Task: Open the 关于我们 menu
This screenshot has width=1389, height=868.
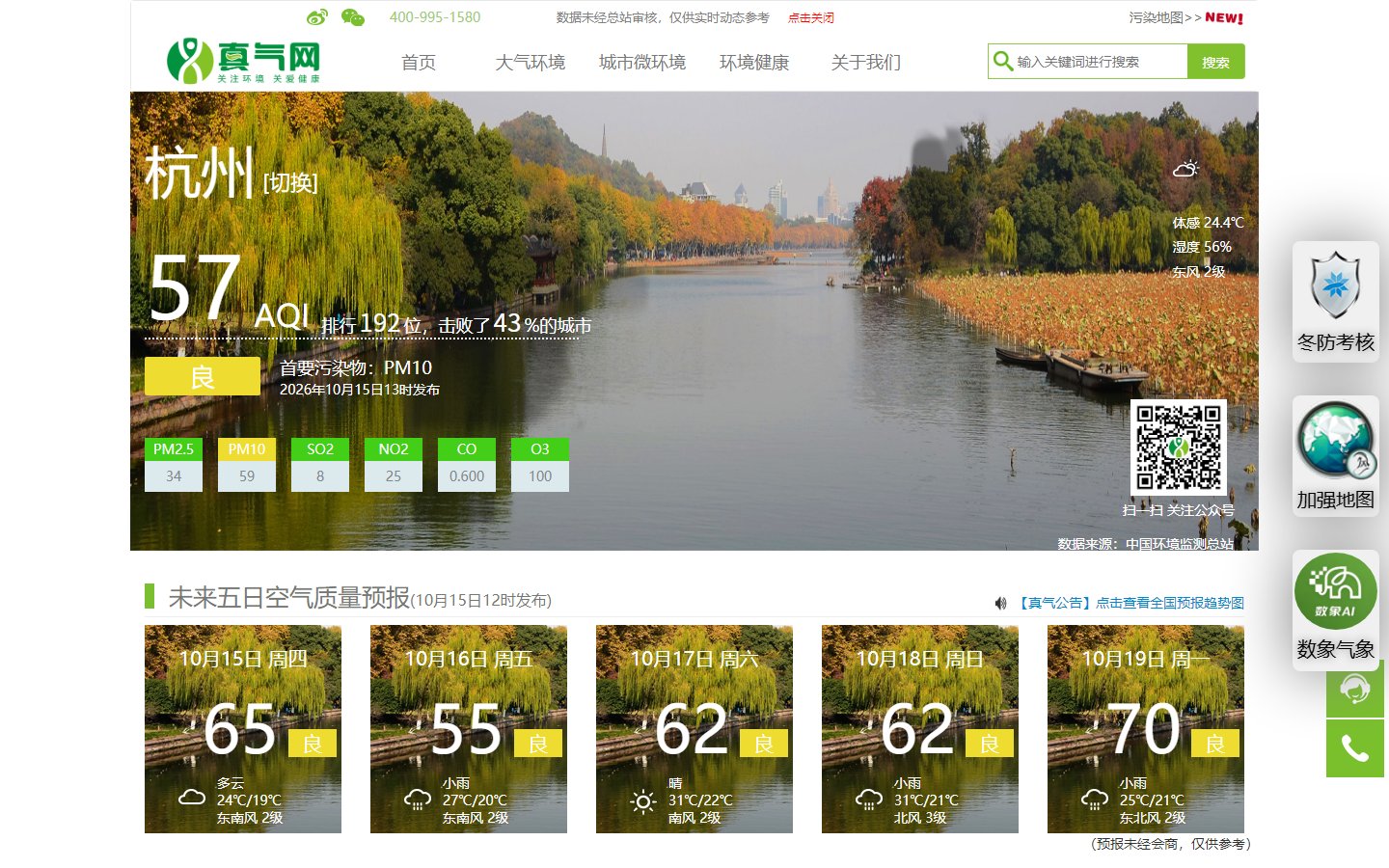Action: 866,63
